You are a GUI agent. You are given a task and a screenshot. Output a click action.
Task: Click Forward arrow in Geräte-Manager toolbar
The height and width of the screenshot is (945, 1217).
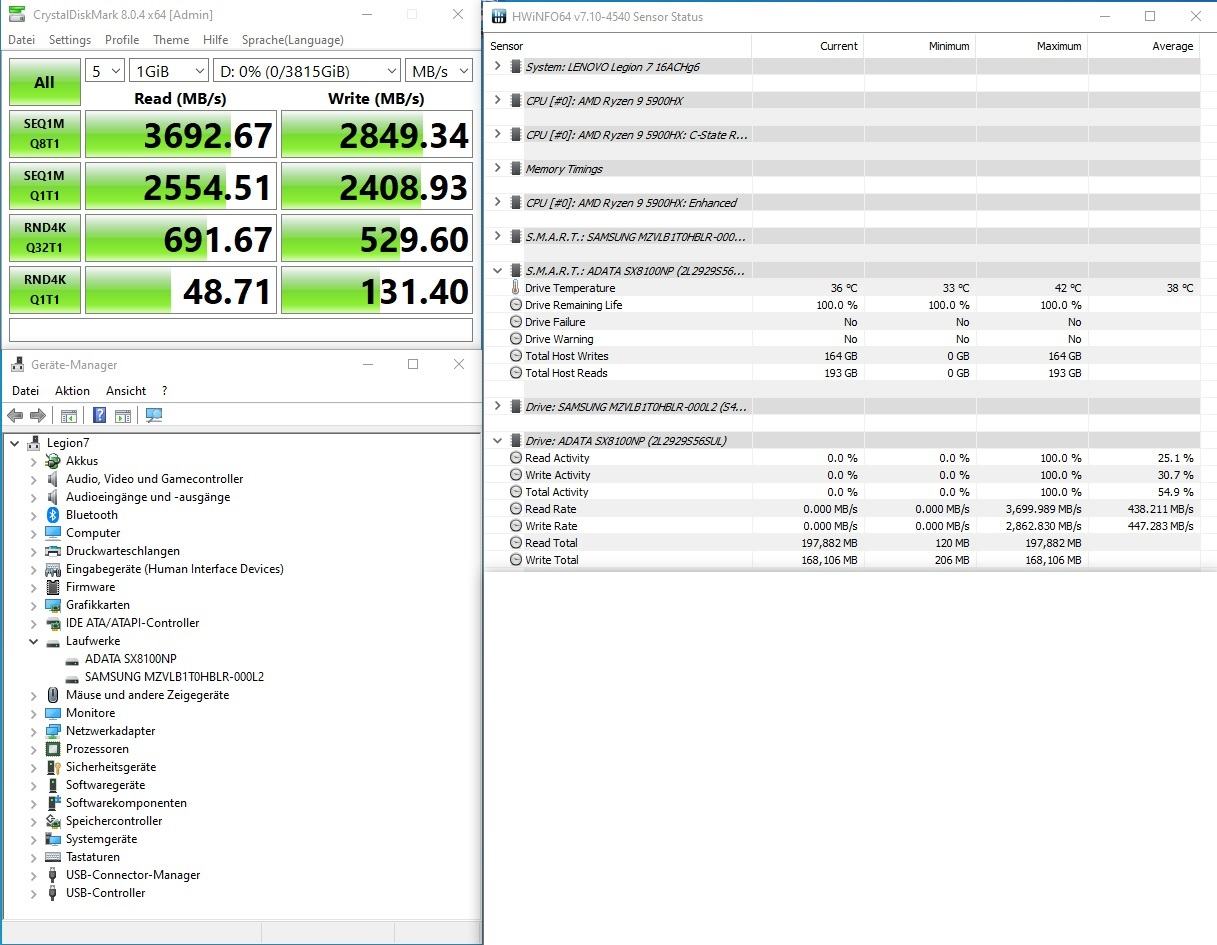pyautogui.click(x=38, y=416)
